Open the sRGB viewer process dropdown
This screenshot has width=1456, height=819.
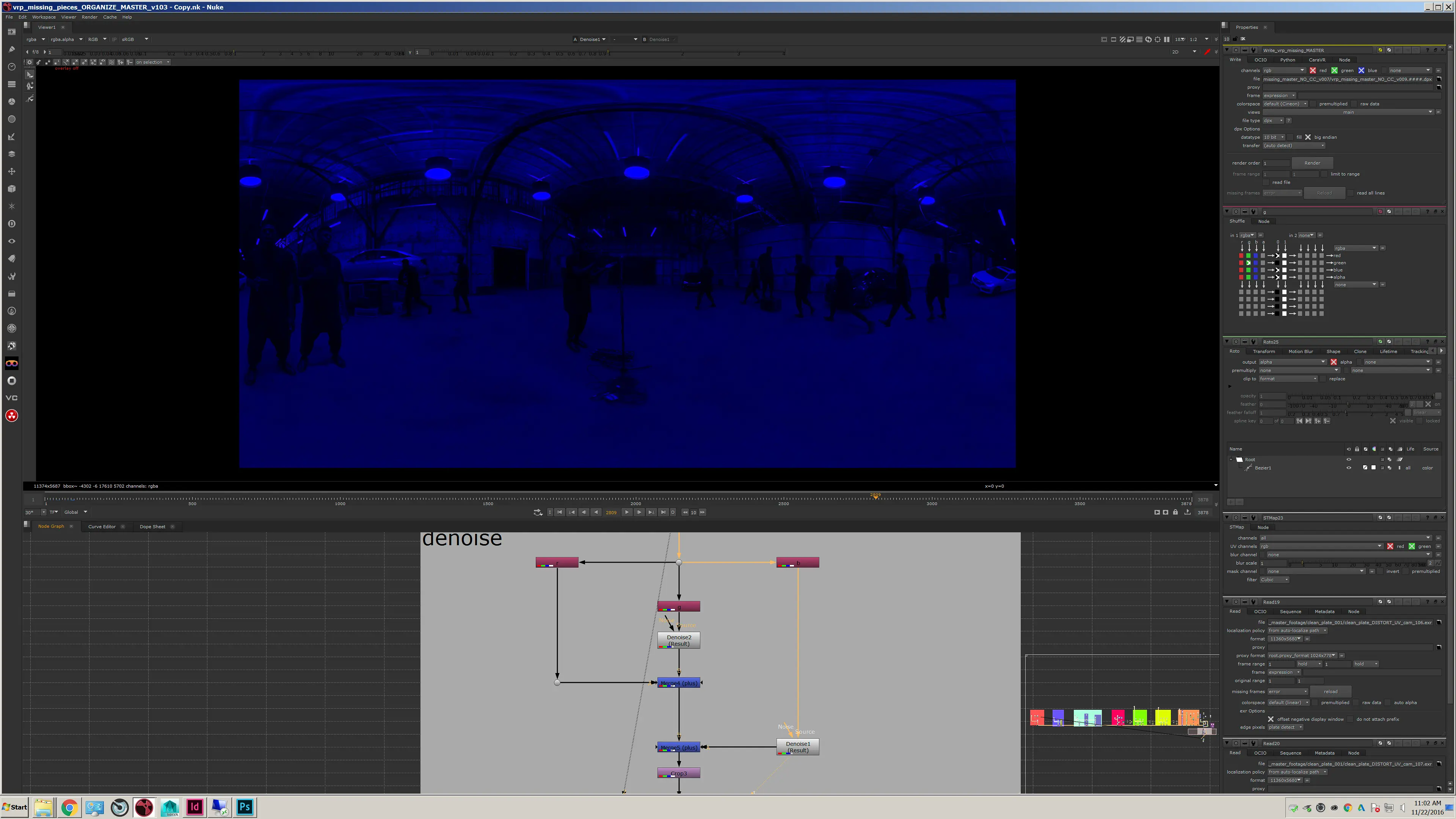coord(135,39)
